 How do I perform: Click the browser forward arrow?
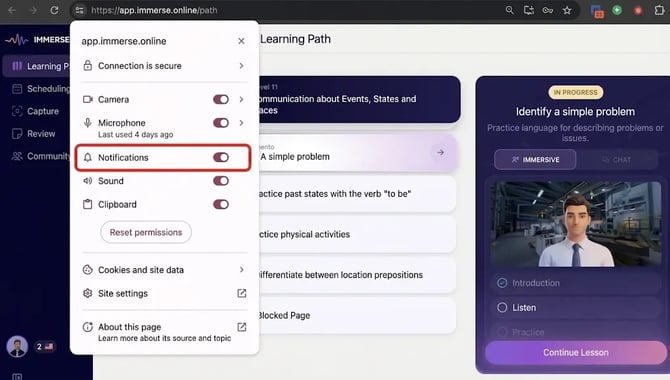point(33,10)
